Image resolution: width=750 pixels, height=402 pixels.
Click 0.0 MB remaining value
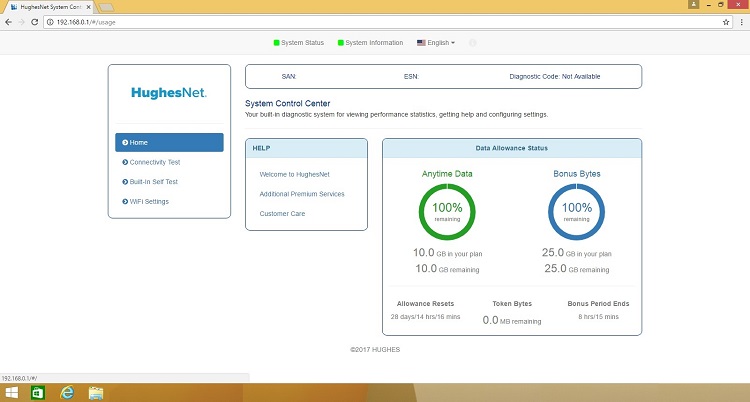(512, 320)
